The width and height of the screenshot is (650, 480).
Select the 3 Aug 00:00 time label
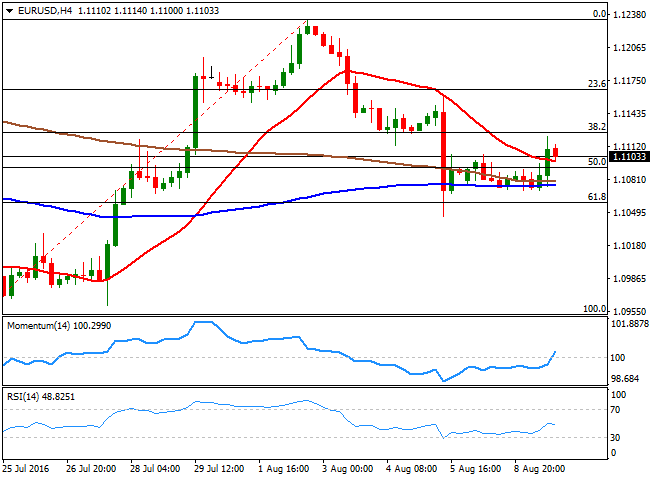[347, 469]
